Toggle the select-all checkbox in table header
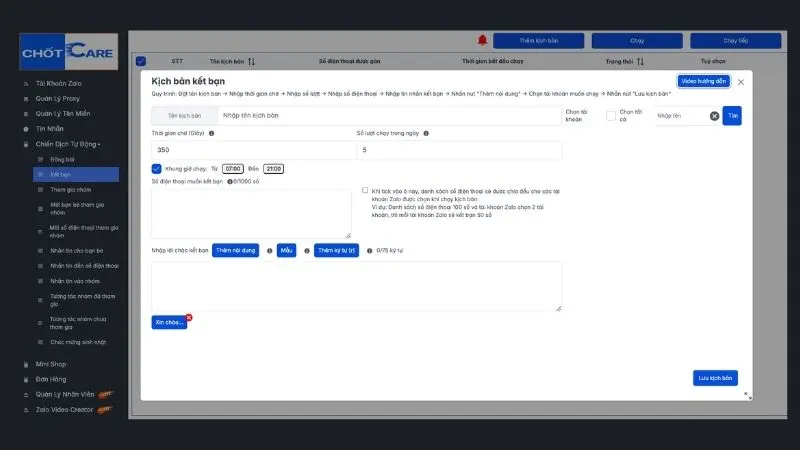The height and width of the screenshot is (450, 800). [x=141, y=61]
